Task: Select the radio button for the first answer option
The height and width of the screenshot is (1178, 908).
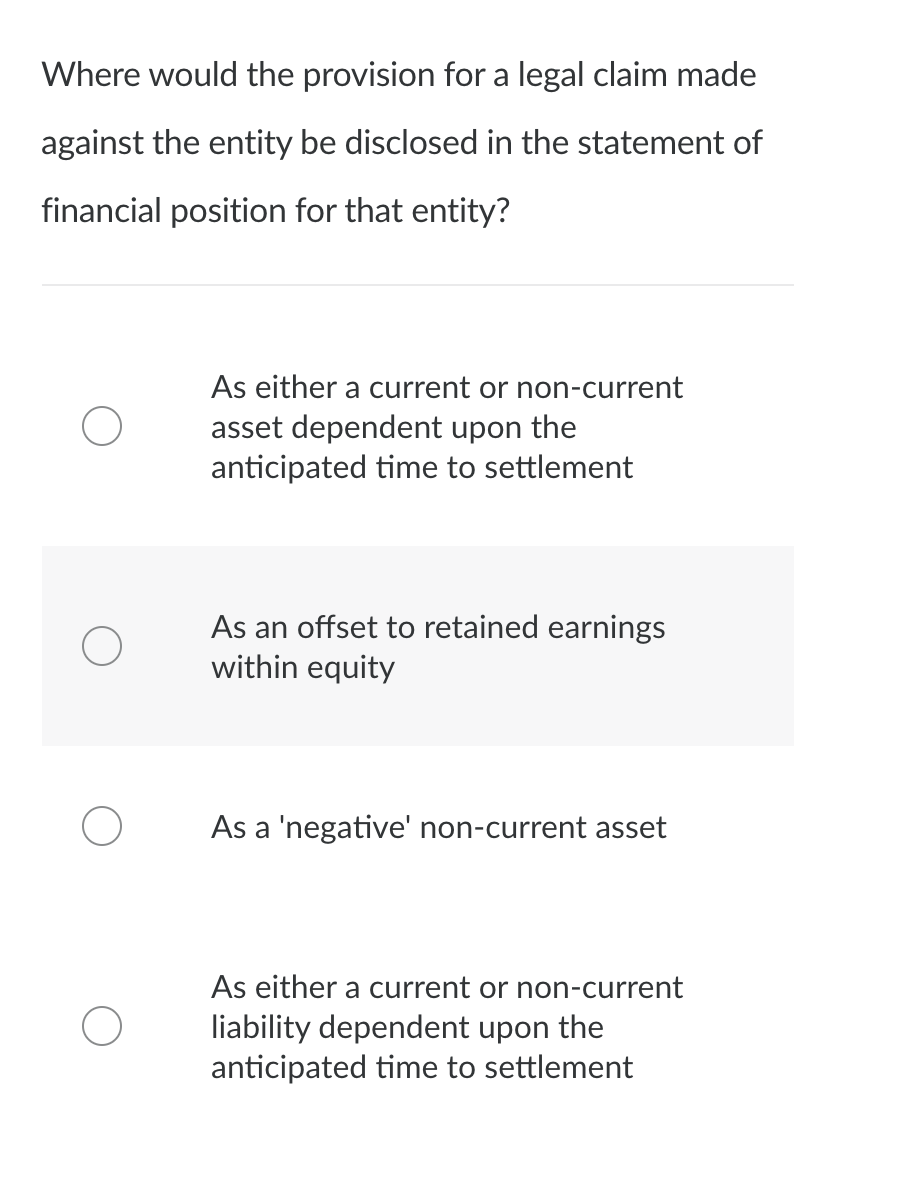Action: pos(101,426)
